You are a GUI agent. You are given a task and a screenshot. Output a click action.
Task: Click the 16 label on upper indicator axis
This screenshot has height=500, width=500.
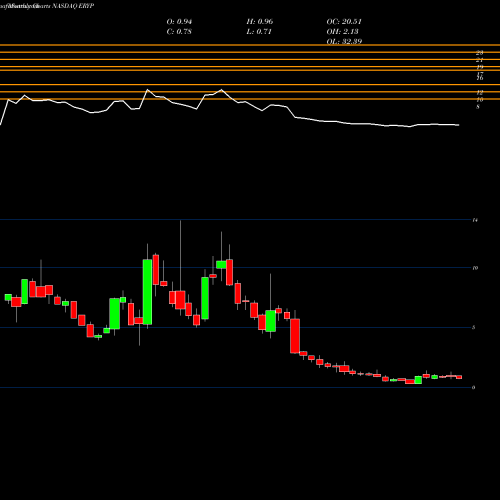(x=480, y=78)
